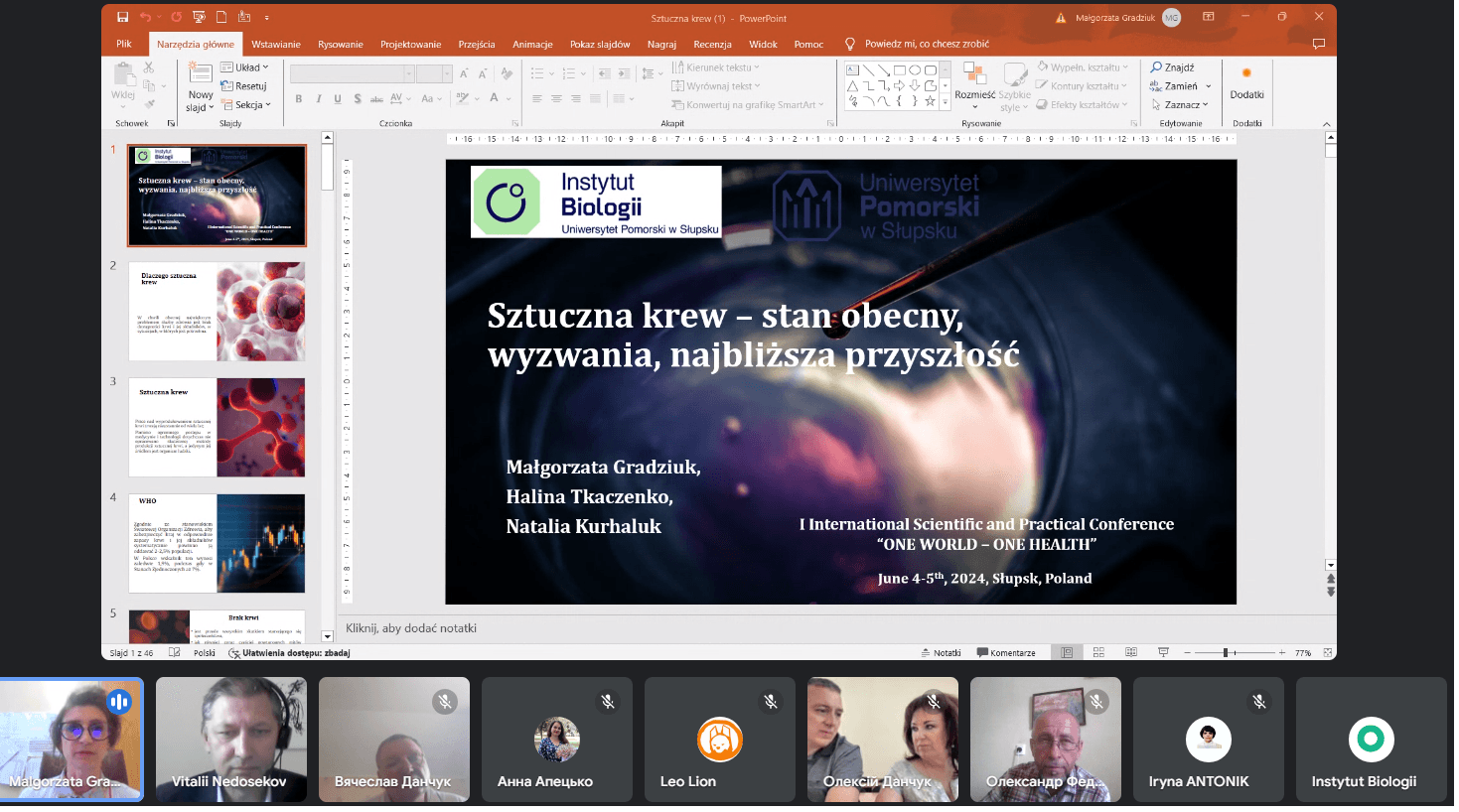Switch to Slide Sorter view in status bar
The height and width of the screenshot is (812, 1459).
click(1098, 653)
